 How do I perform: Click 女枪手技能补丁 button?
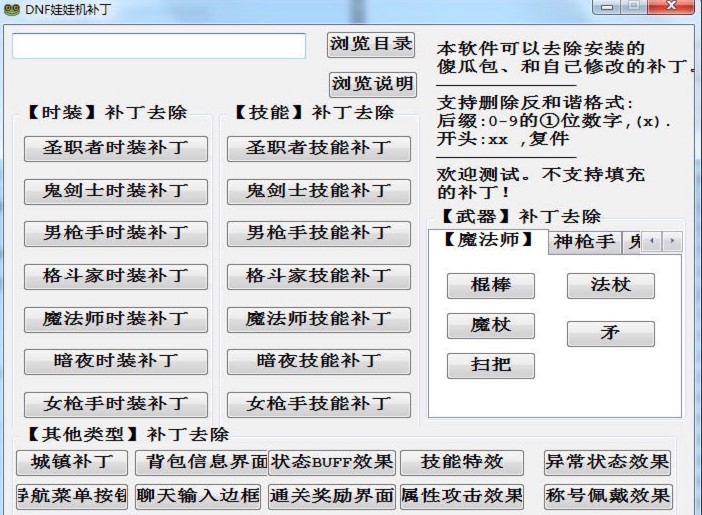(319, 405)
